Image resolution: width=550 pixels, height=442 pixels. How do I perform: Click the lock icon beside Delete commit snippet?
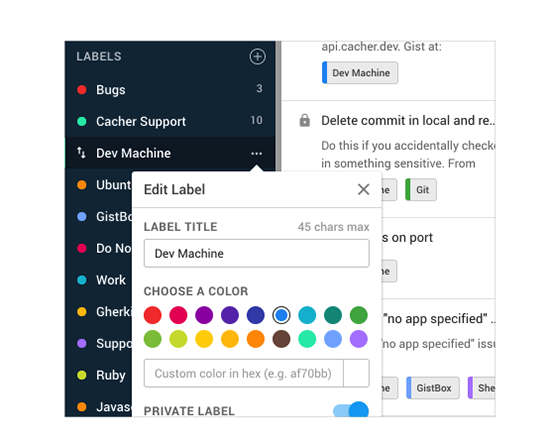pyautogui.click(x=304, y=120)
